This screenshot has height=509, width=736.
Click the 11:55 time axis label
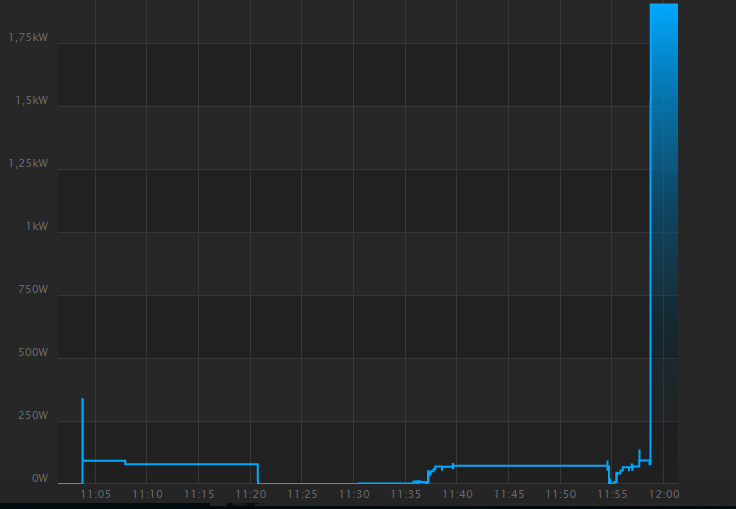point(612,494)
